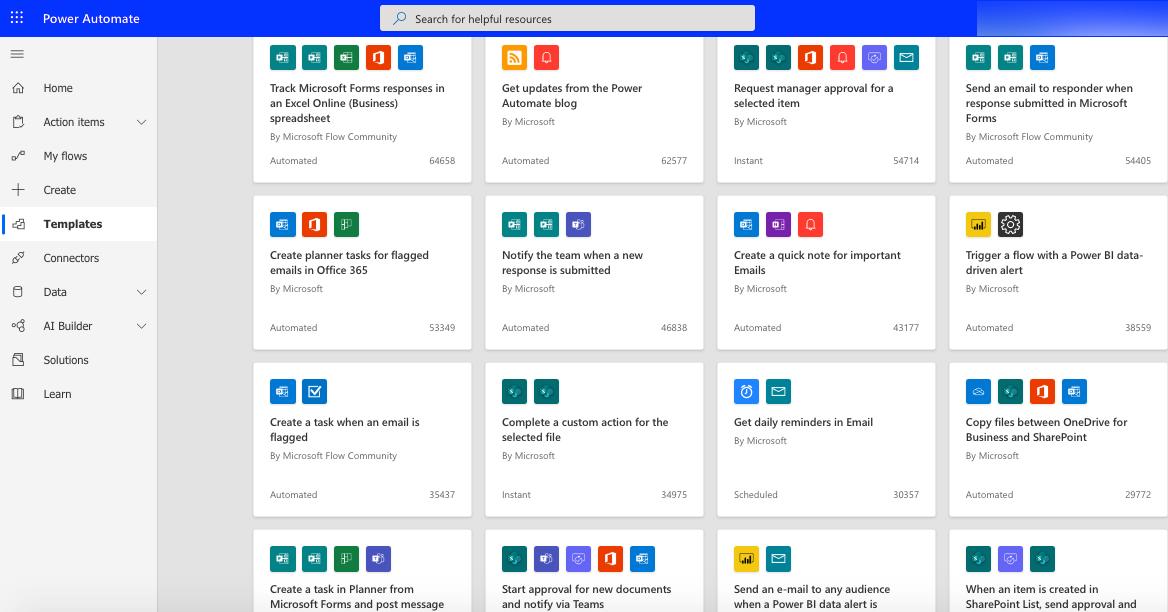This screenshot has width=1168, height=612.
Task: Go to Home in the sidebar
Action: (78, 88)
